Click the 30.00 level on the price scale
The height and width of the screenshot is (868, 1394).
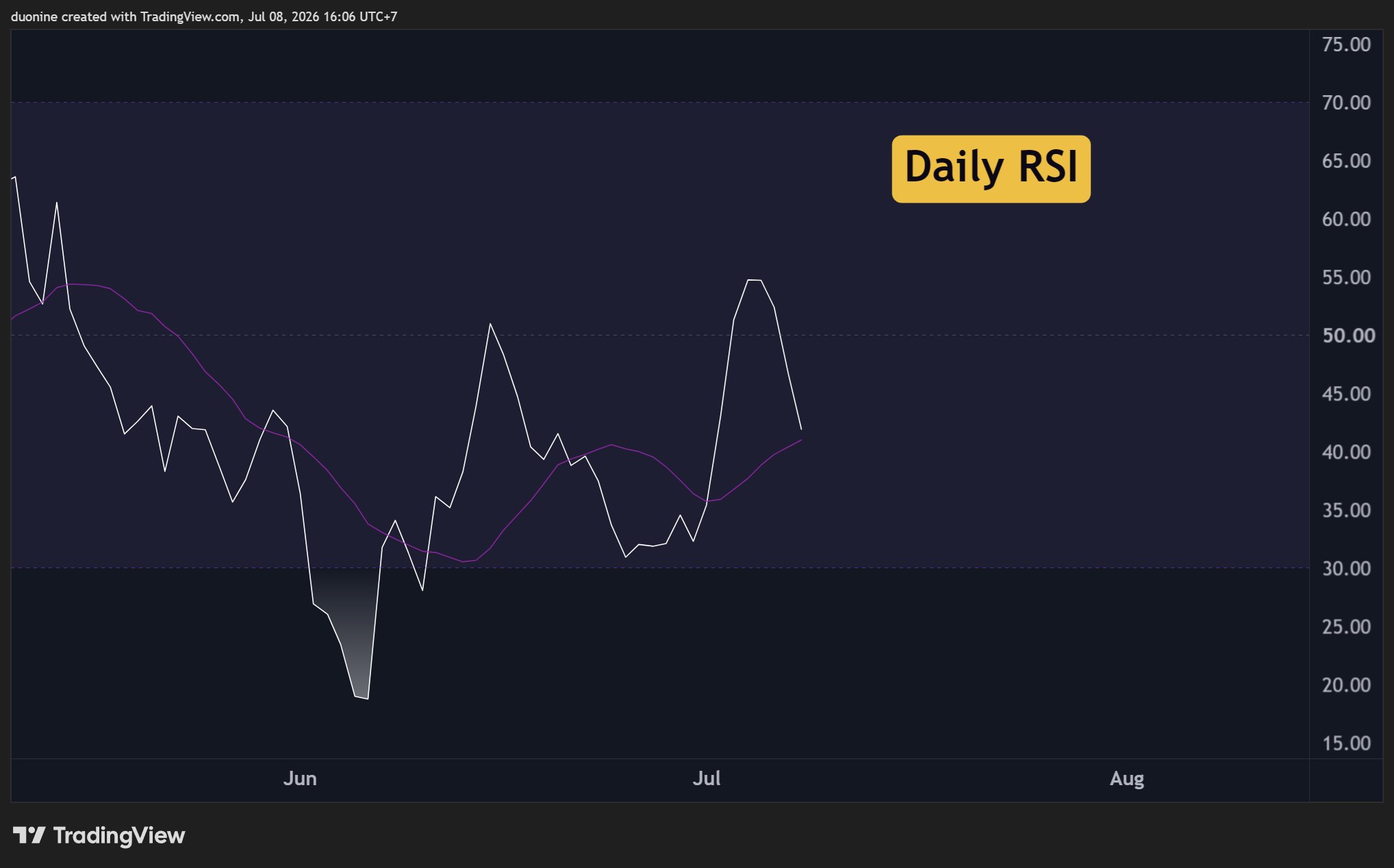click(x=1346, y=568)
